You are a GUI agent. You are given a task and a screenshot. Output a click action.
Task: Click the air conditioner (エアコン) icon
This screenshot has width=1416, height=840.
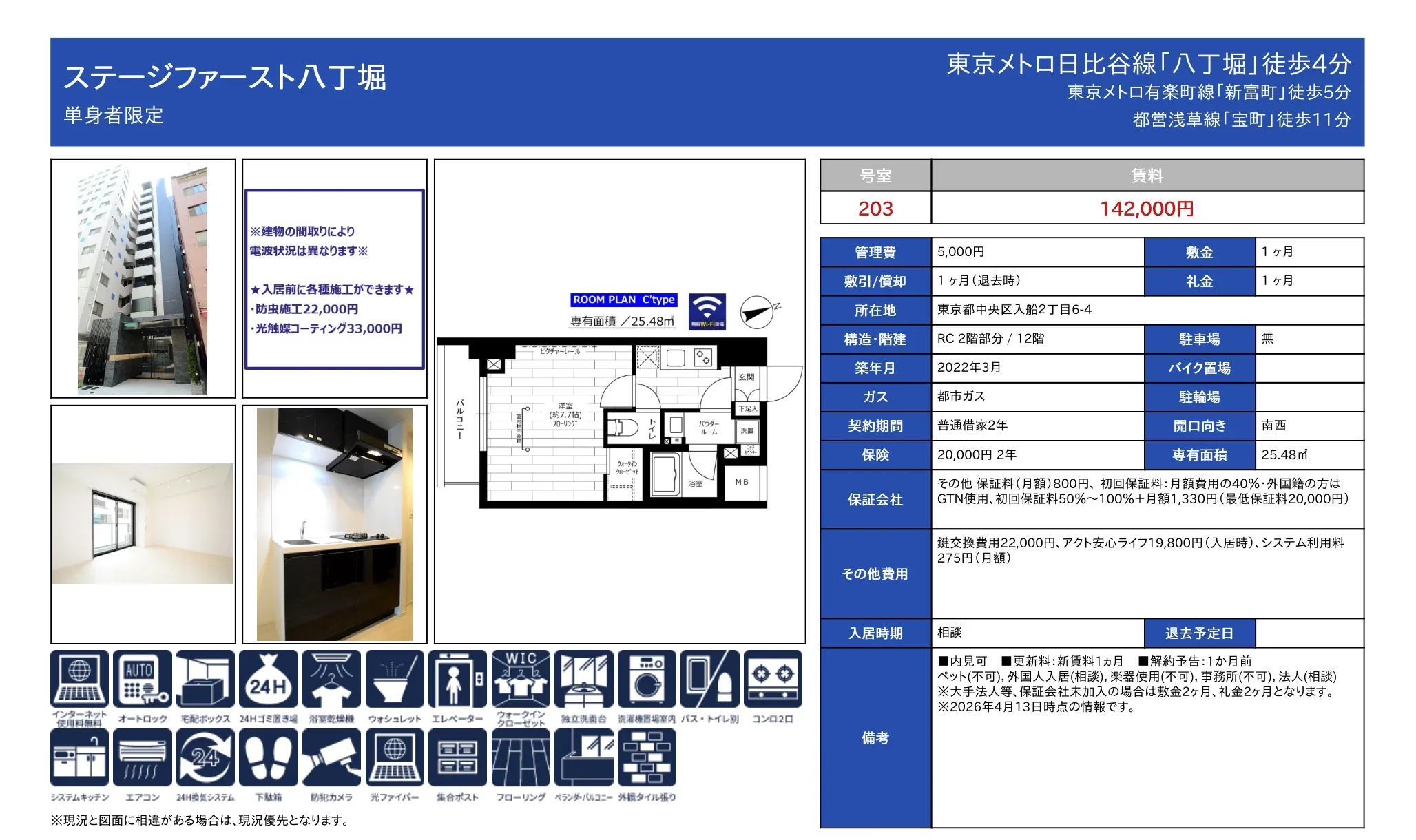(143, 757)
